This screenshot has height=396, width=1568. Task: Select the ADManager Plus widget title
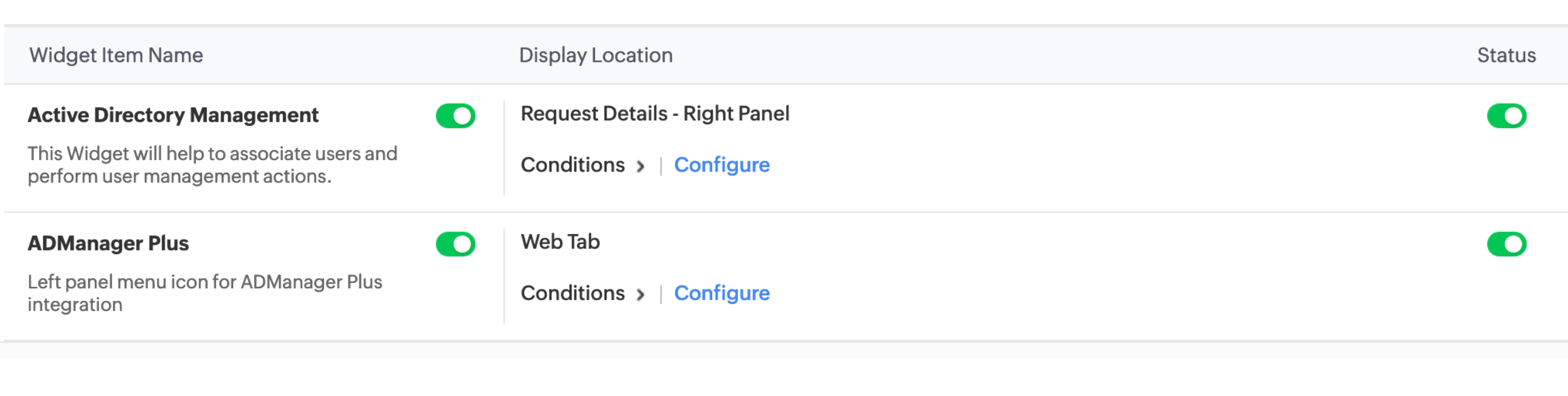(x=108, y=243)
